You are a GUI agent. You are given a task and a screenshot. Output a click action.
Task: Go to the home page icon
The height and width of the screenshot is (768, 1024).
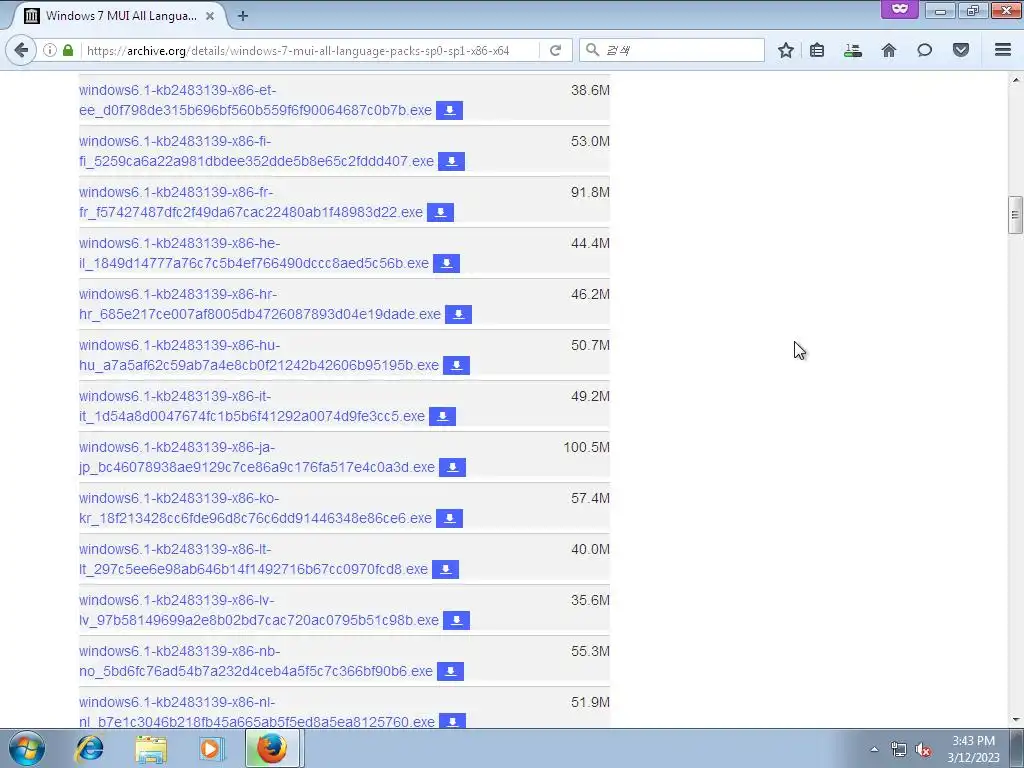(889, 50)
